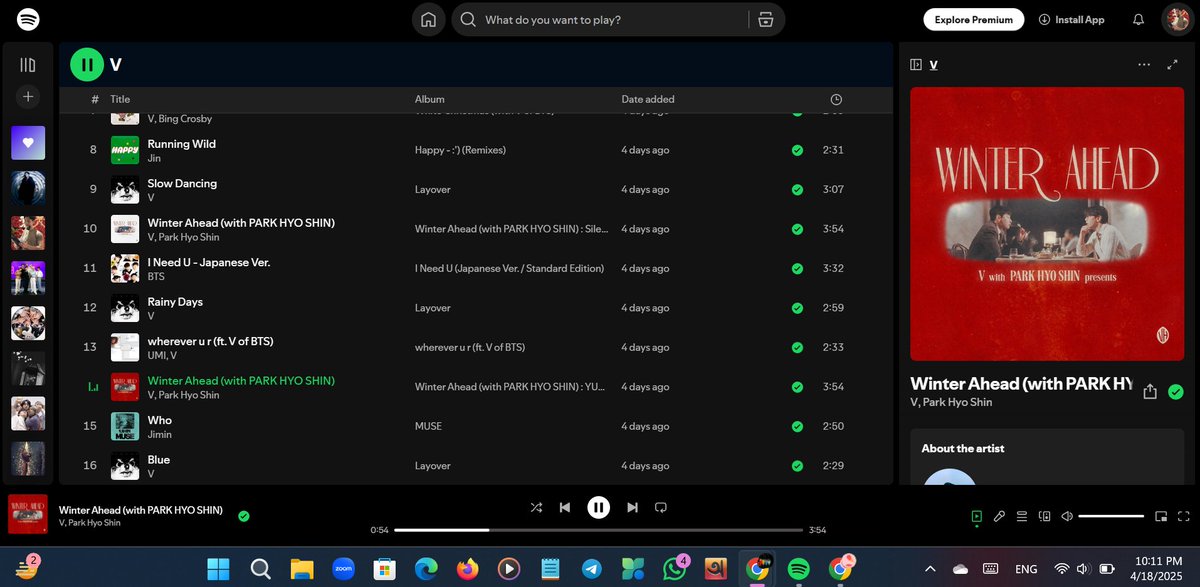Select the I Need U - Japanese Ver. track
Viewport: 1200px width, 587px height.
pos(209,262)
